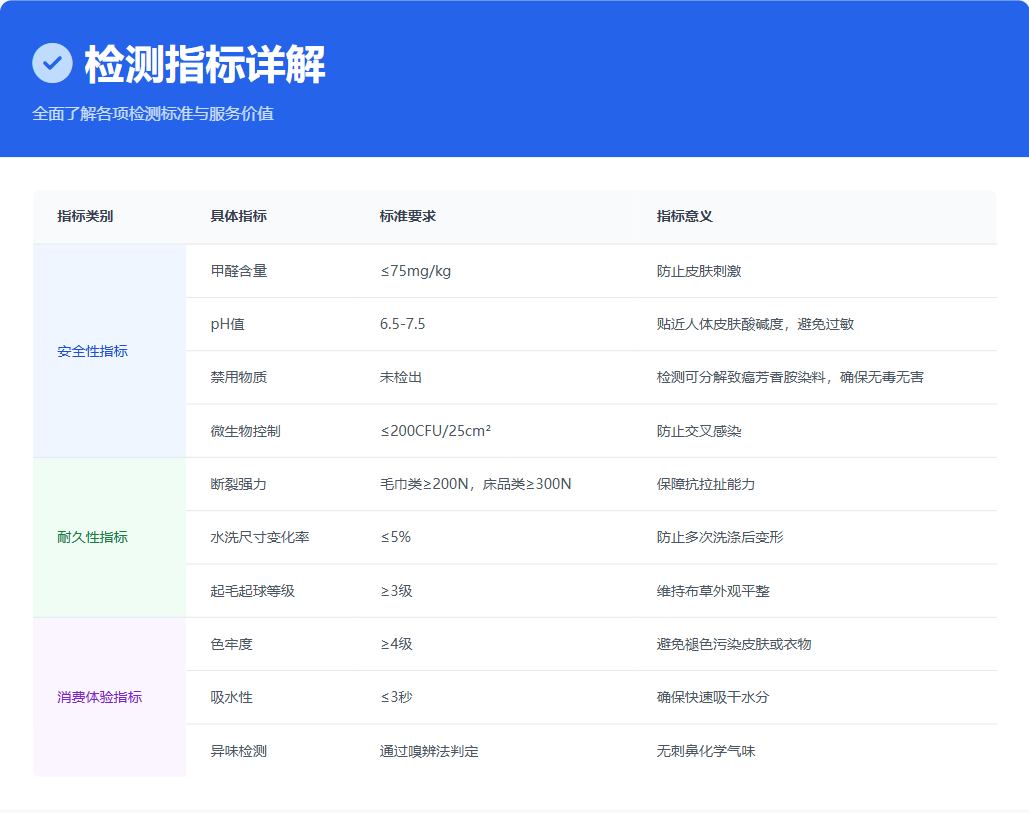Click the 耐久性指标 category cell

[x=93, y=537]
